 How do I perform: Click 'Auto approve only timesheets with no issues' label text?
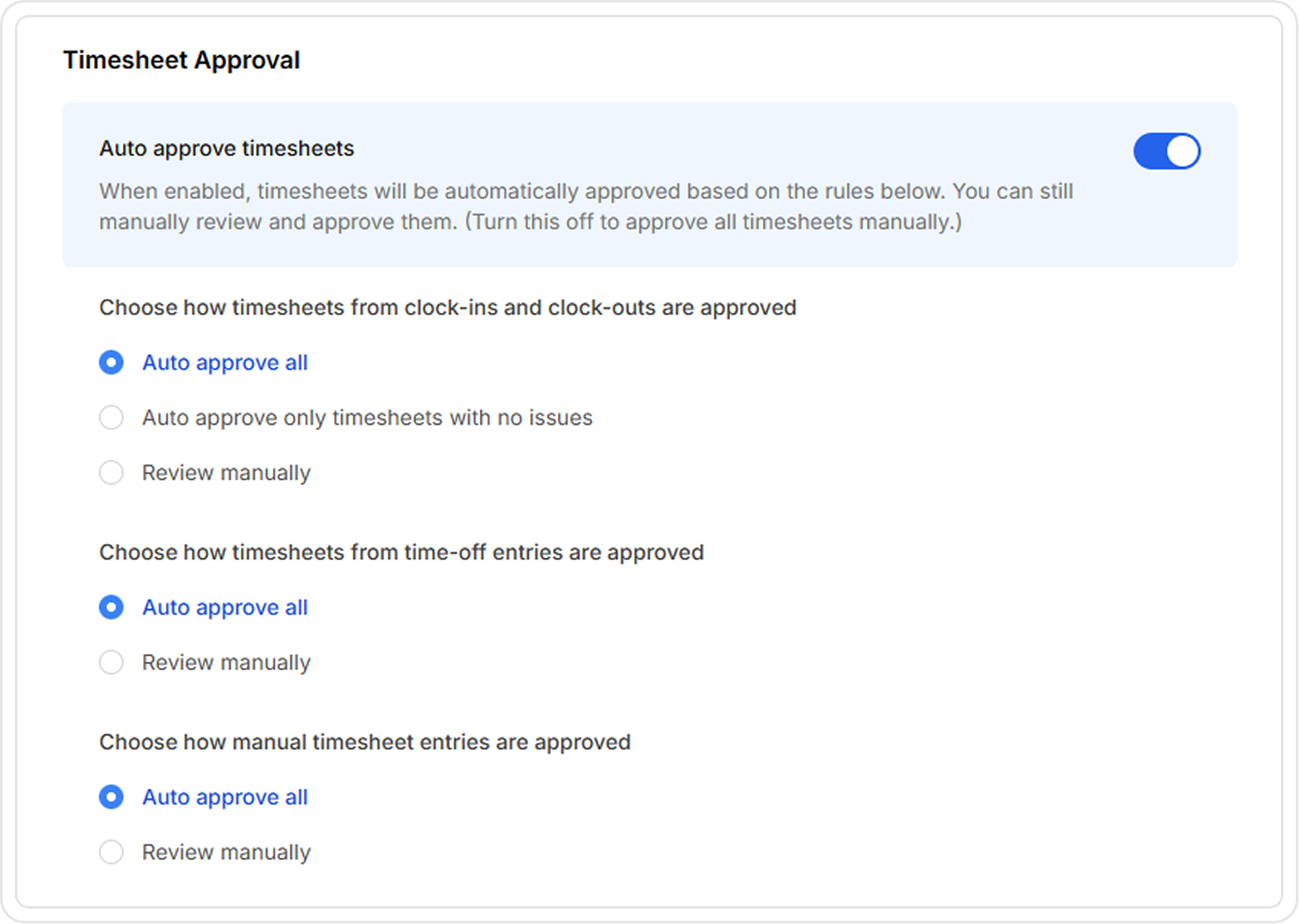tap(367, 417)
